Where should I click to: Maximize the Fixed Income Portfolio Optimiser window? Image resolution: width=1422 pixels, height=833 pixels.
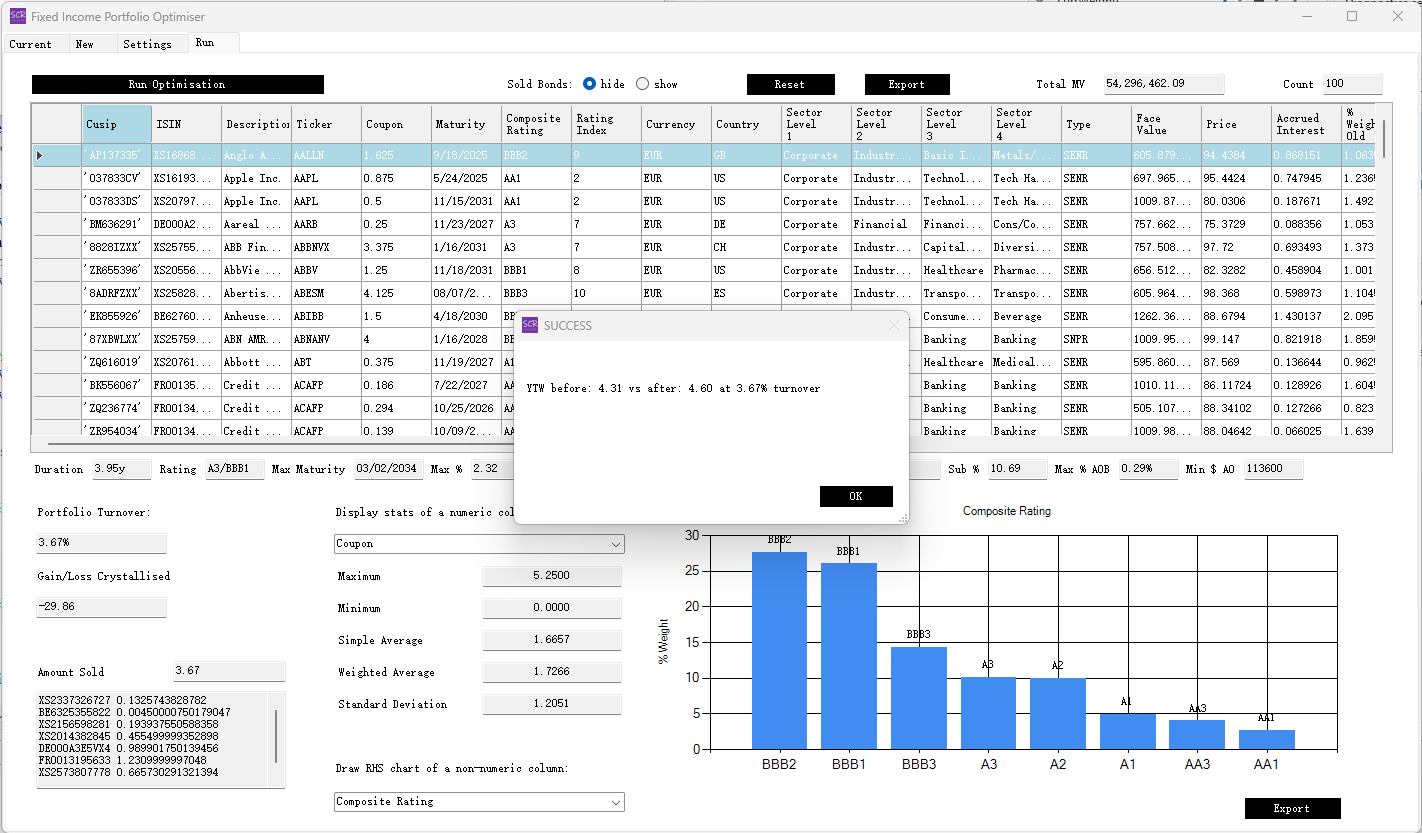1352,16
